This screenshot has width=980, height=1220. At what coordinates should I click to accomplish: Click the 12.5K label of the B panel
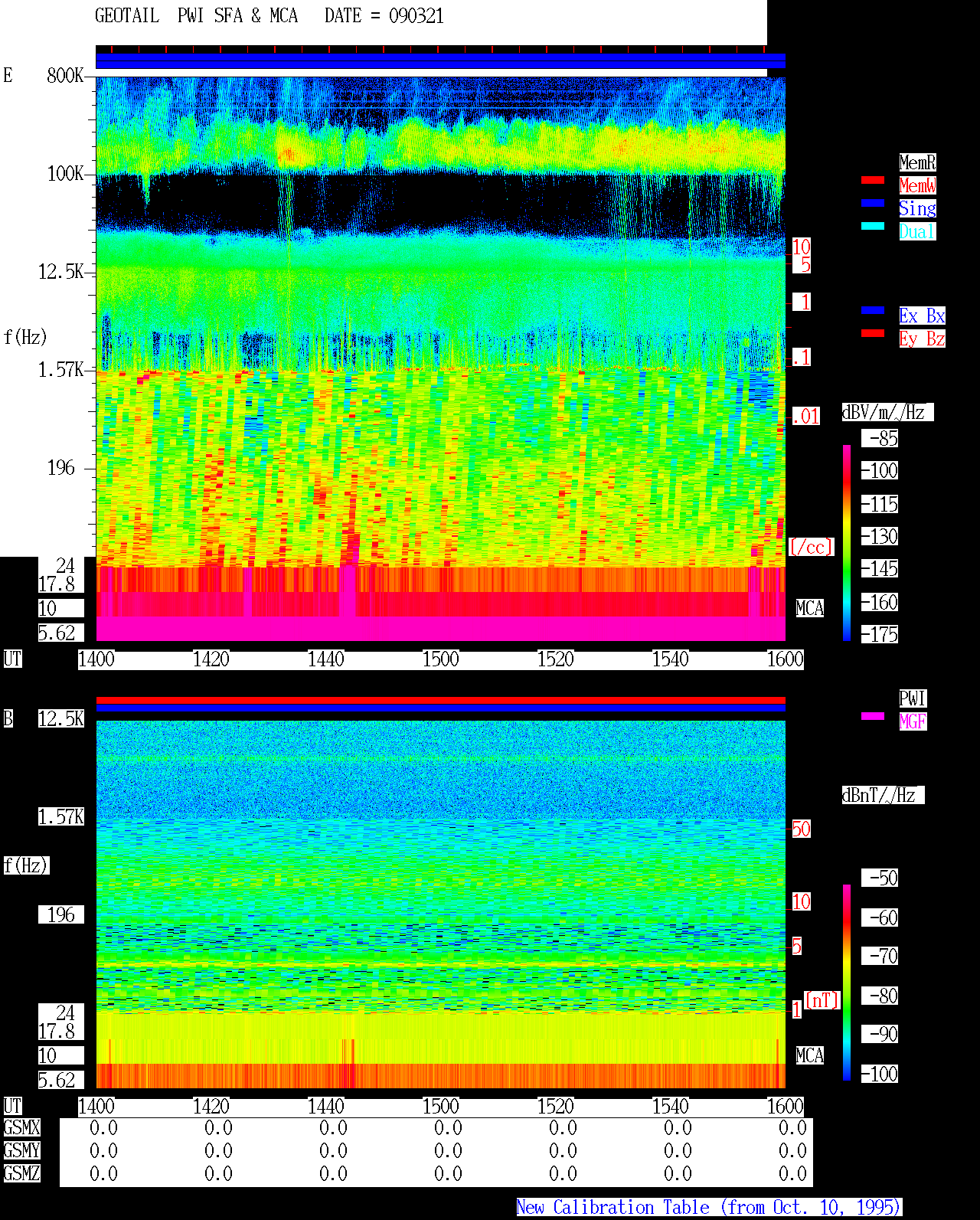coord(61,718)
